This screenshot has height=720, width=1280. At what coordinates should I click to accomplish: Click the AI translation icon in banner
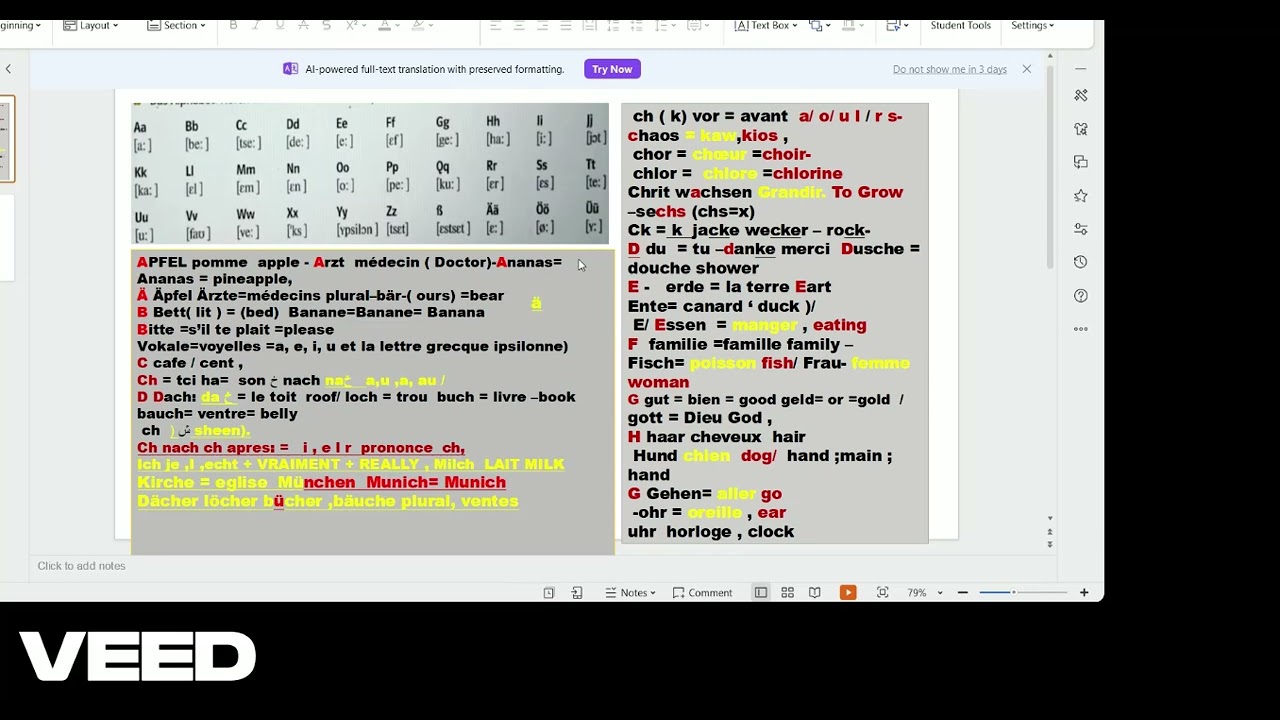pos(290,69)
